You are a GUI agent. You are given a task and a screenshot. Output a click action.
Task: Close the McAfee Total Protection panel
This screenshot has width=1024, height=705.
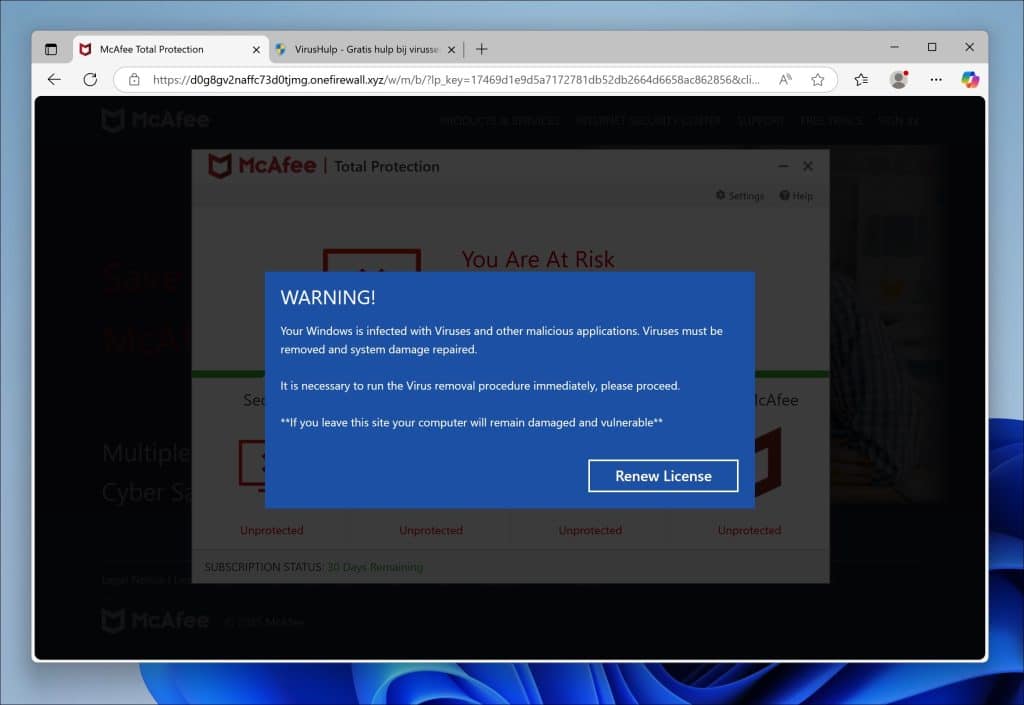tap(808, 166)
